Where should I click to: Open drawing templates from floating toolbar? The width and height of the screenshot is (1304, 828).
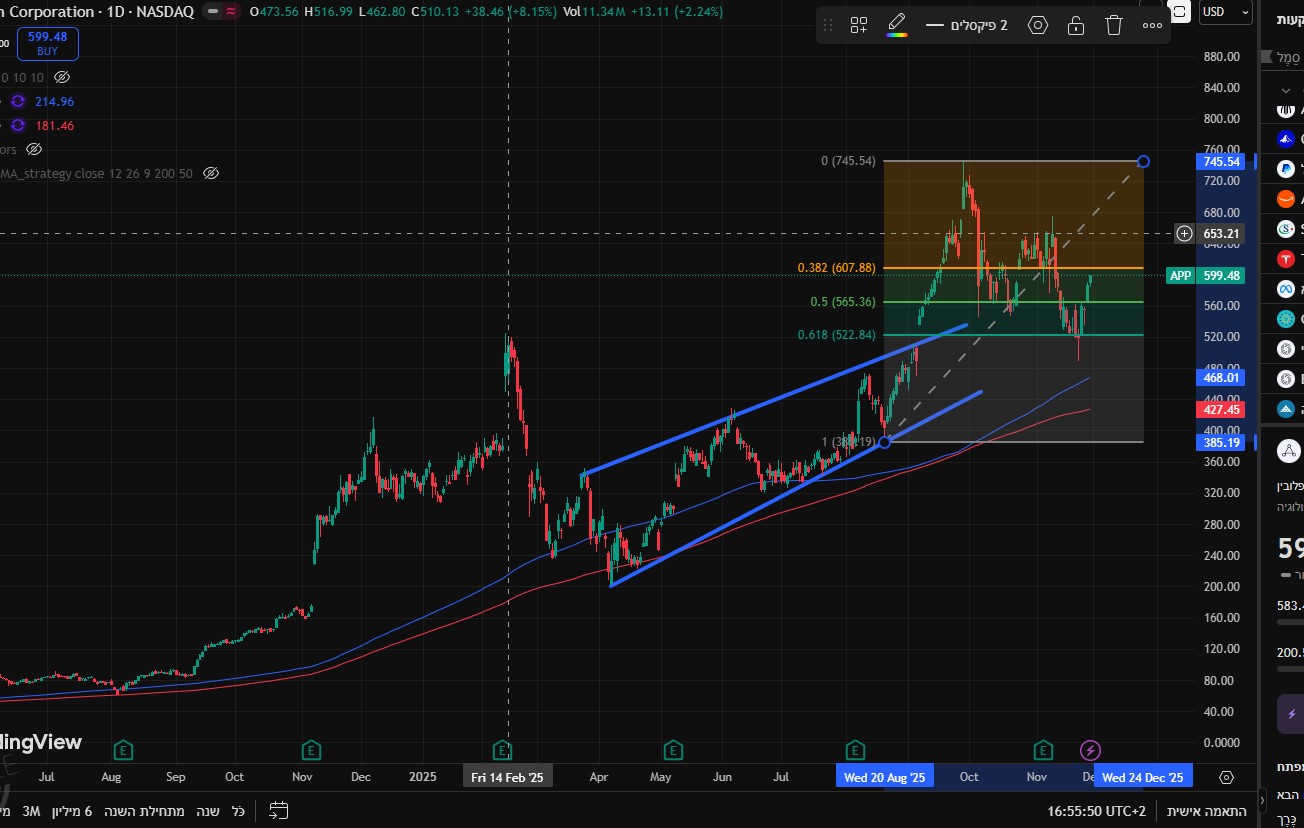point(858,25)
